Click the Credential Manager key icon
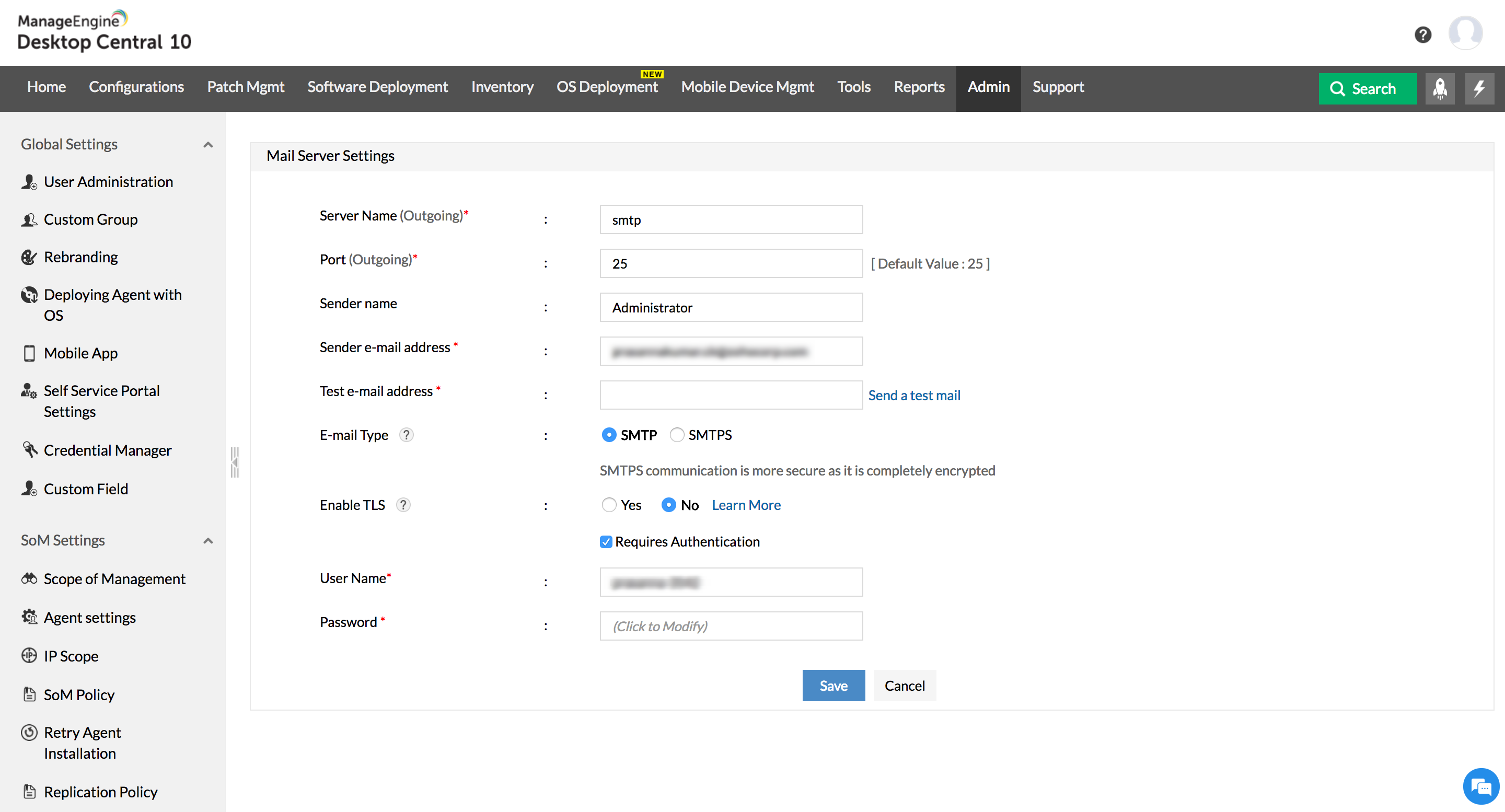This screenshot has height=812, width=1505. pyautogui.click(x=29, y=449)
